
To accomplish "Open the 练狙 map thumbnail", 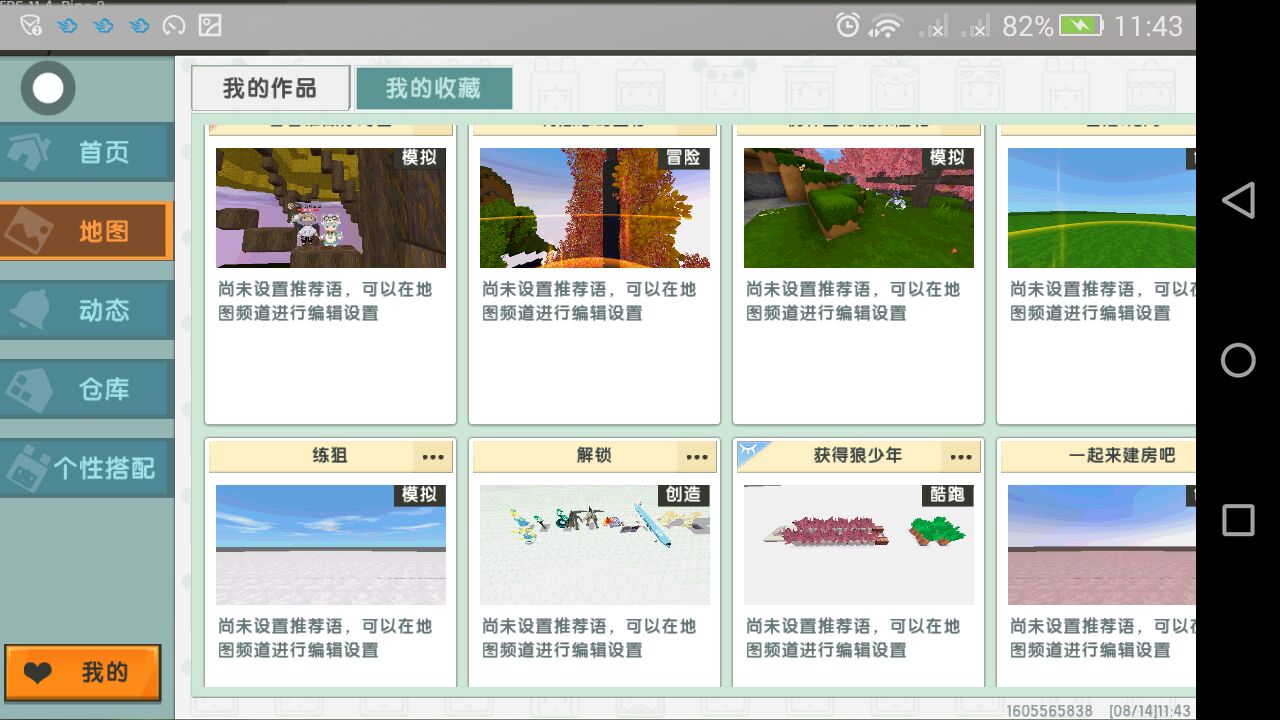I will tap(331, 545).
